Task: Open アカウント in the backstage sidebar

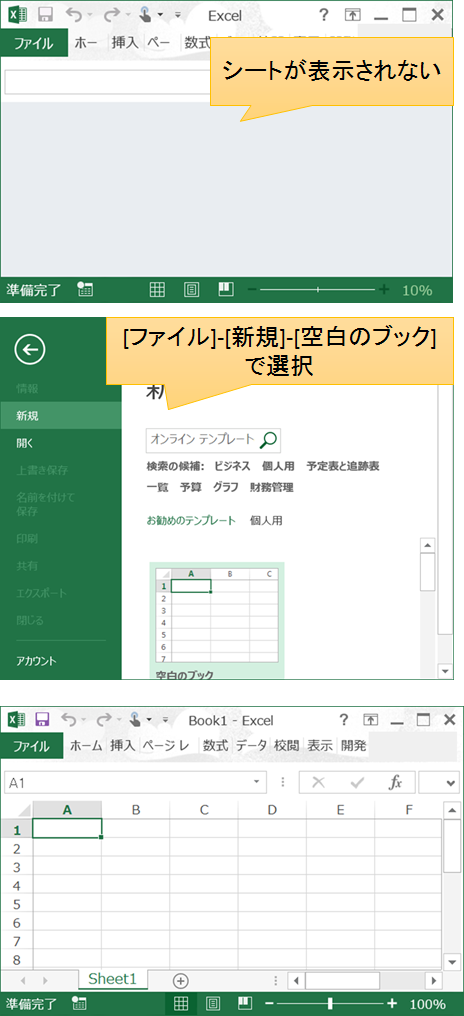Action: tap(61, 661)
